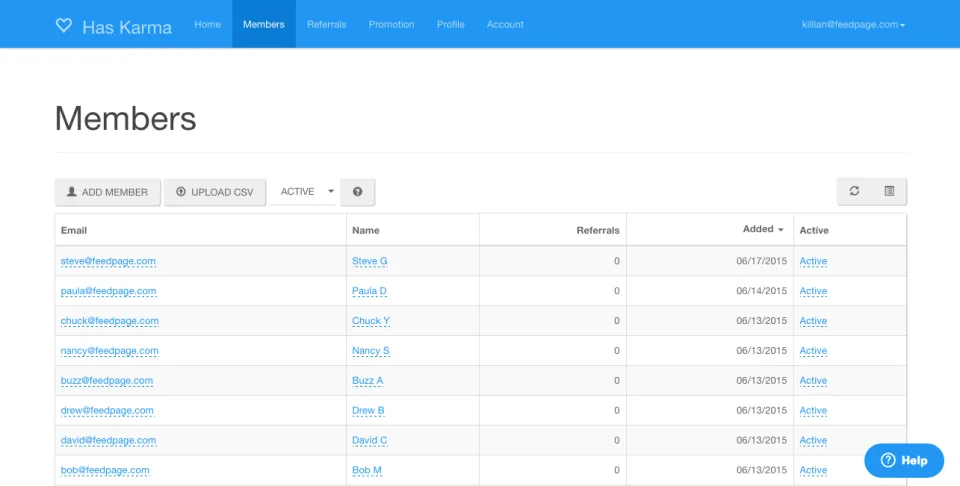Click the Upload CSV button
The height and width of the screenshot is (486, 960).
point(215,192)
